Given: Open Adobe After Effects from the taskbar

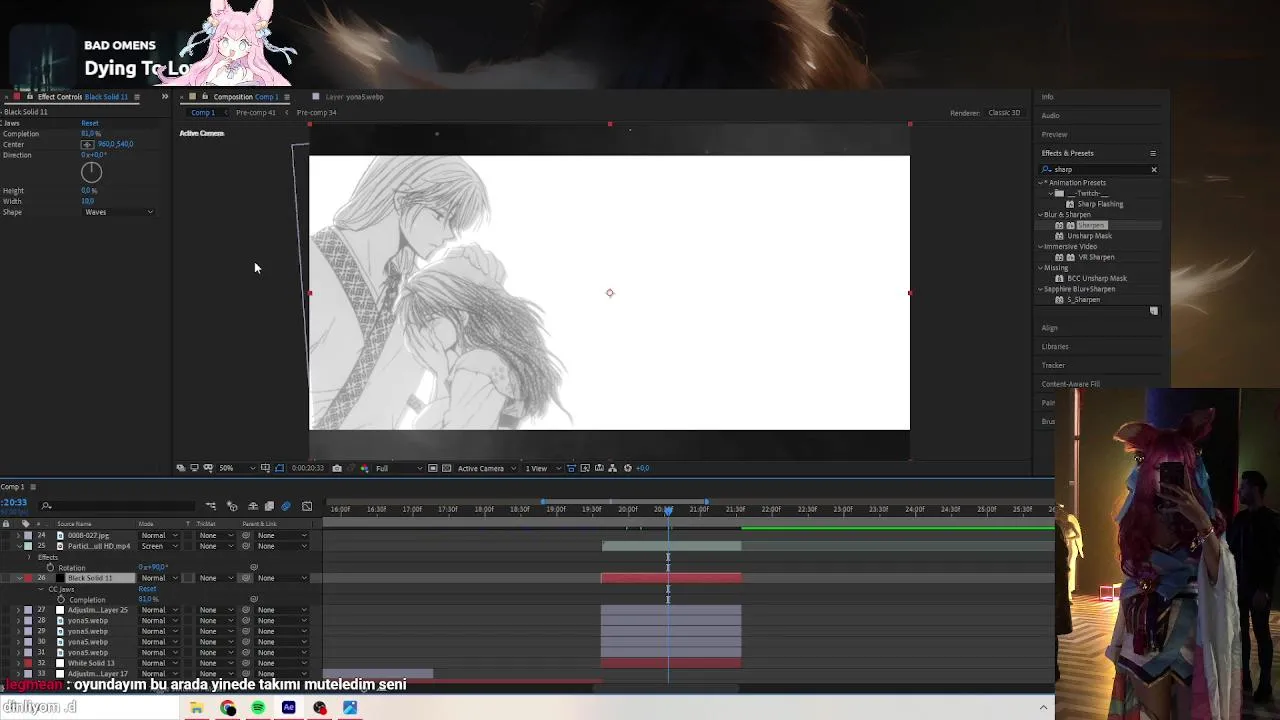Looking at the screenshot, I should (289, 708).
